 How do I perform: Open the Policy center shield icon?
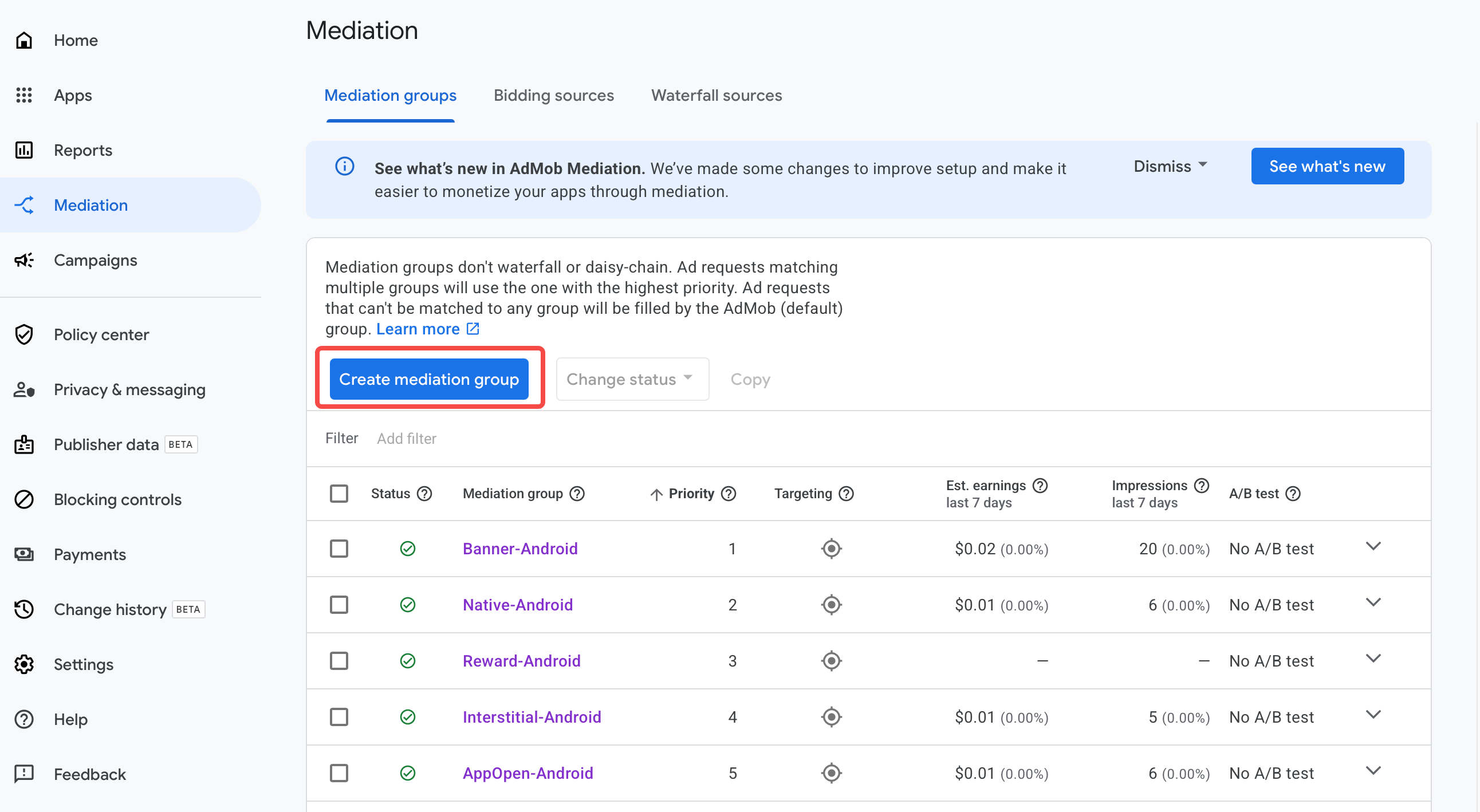coord(23,335)
